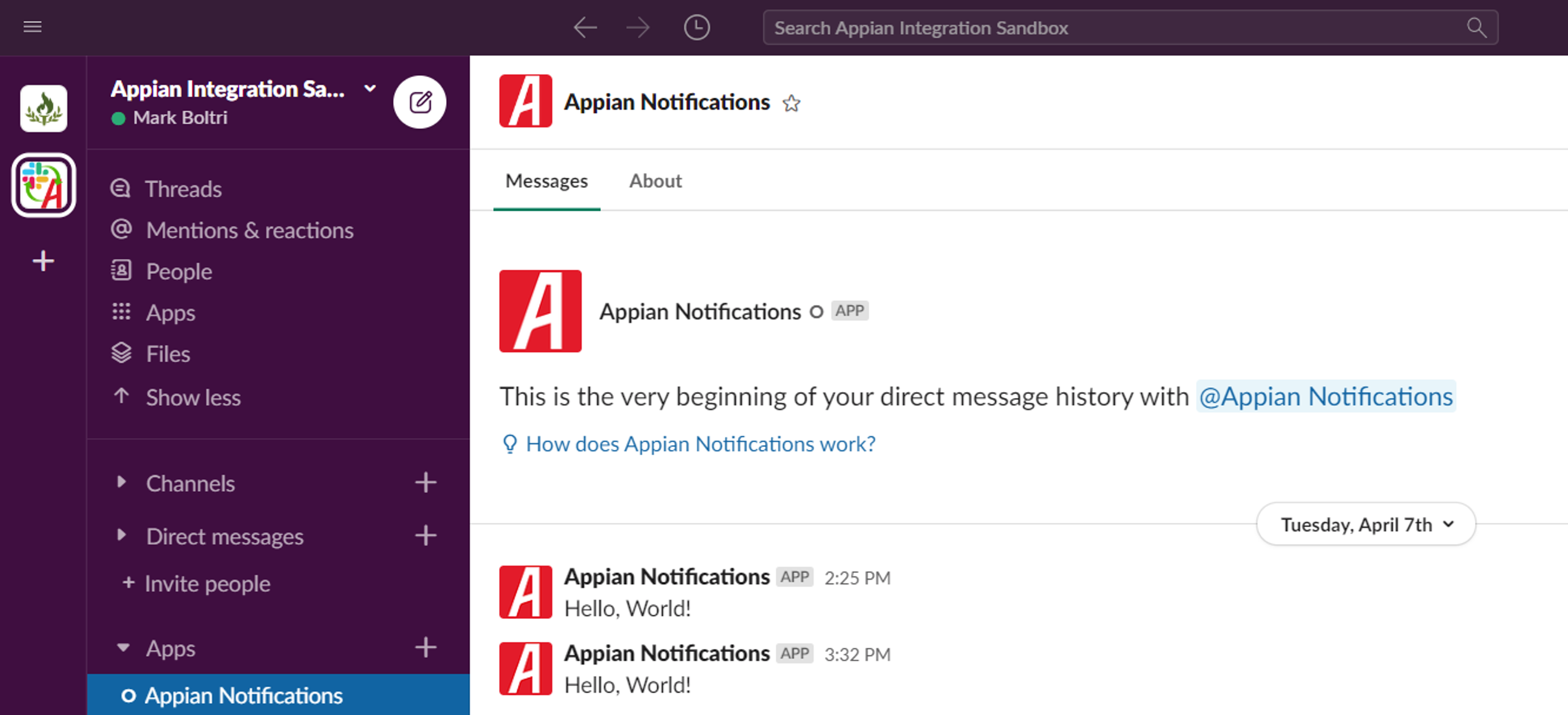Click the Hello, World! text at 3:32 PM
This screenshot has height=715, width=1568.
628,686
